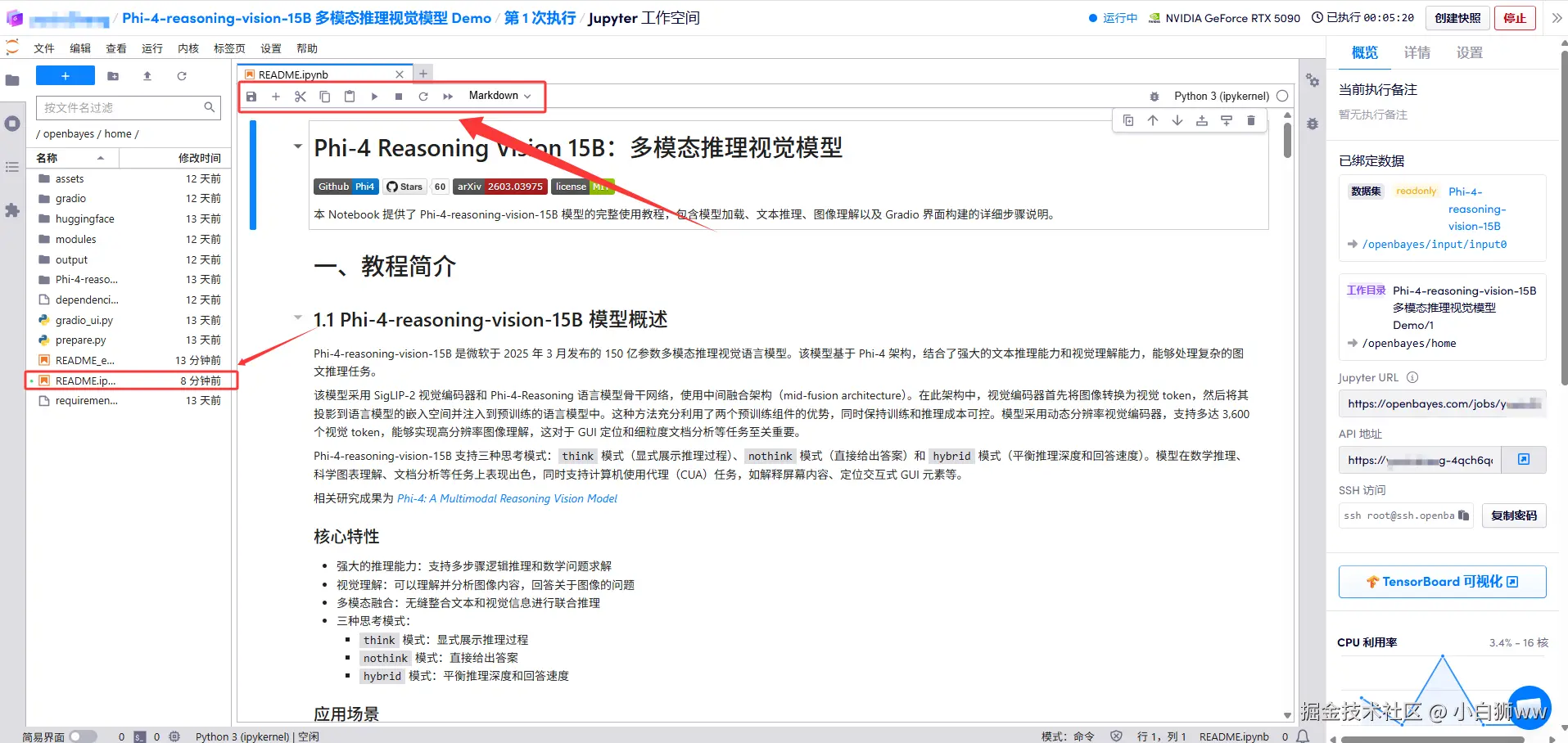Open the 编辑 menu
Image resolution: width=1568 pixels, height=743 pixels.
[x=80, y=48]
